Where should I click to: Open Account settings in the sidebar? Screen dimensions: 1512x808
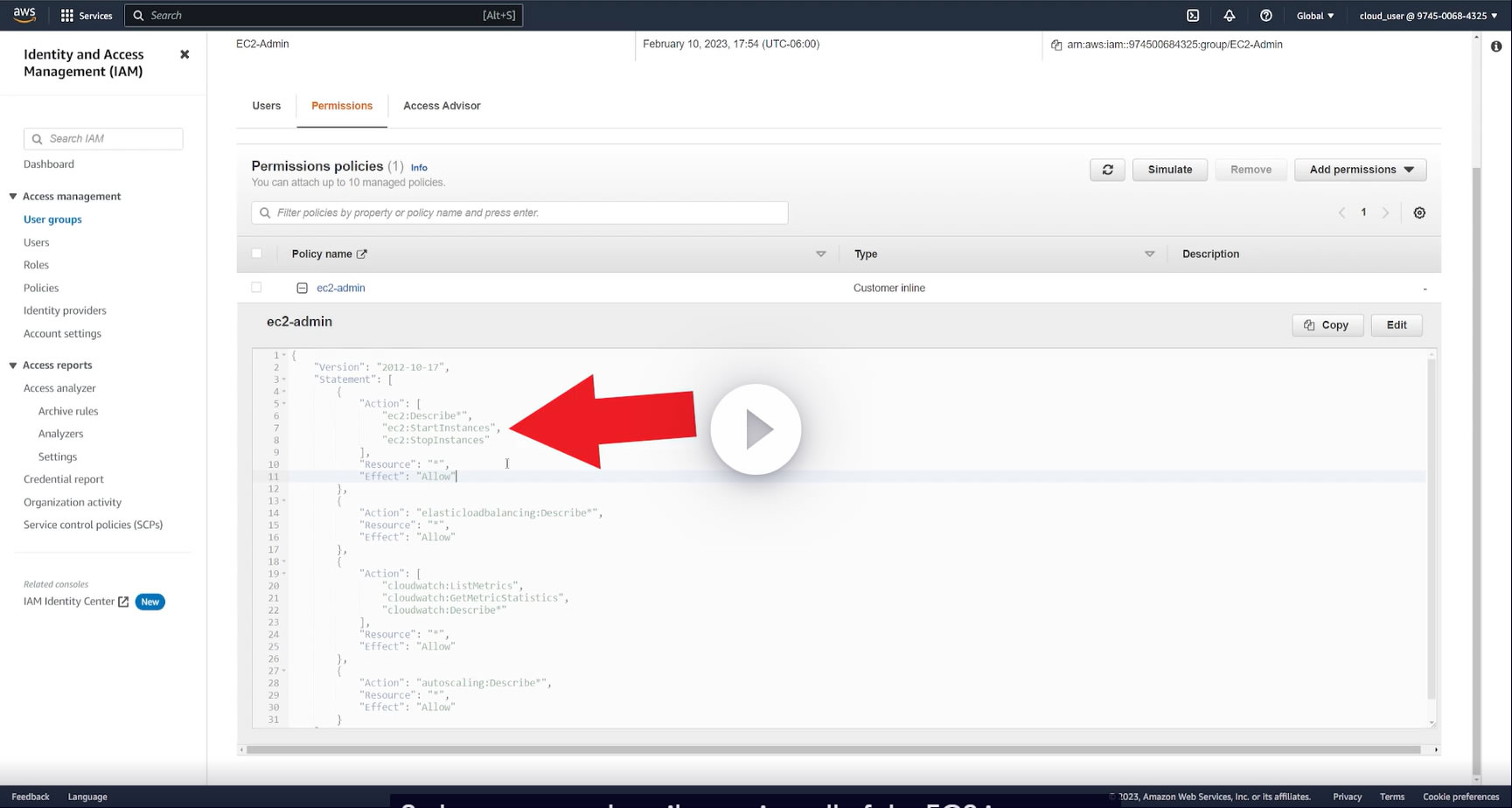click(x=62, y=333)
